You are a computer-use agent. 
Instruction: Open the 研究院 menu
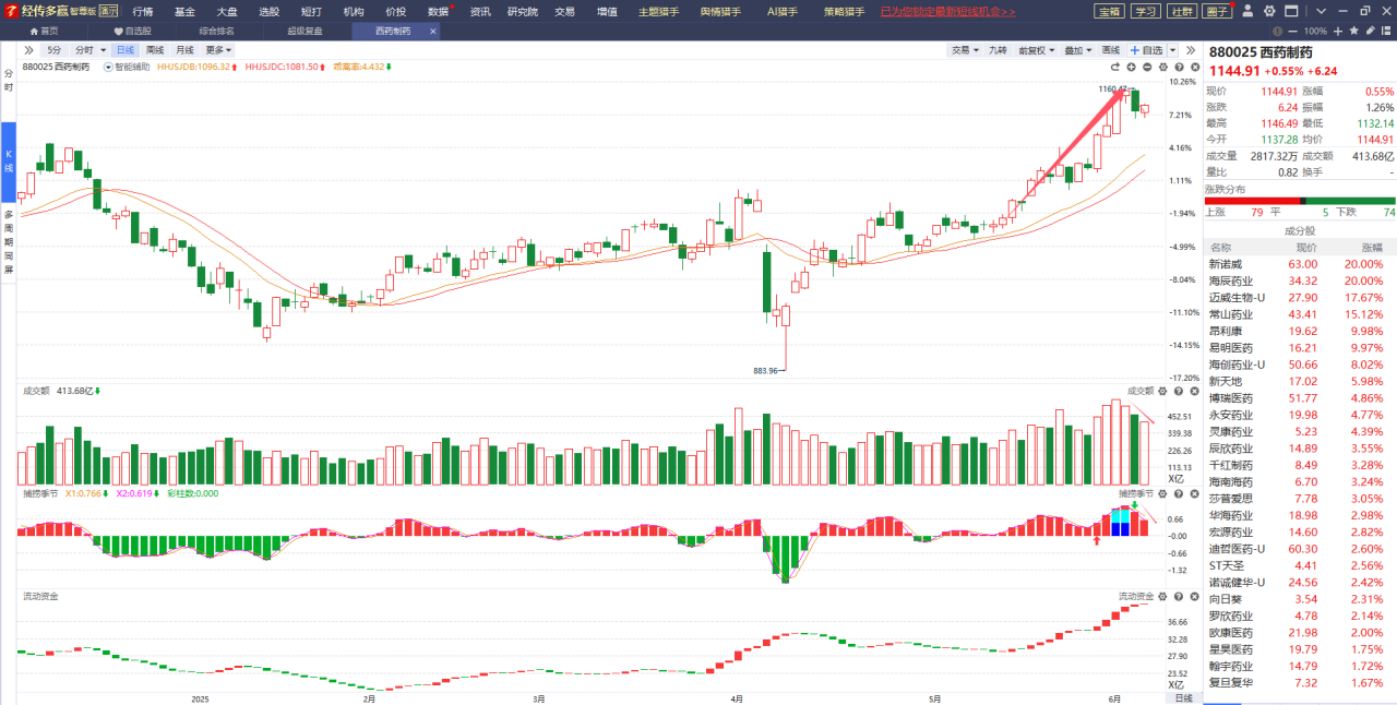[522, 12]
